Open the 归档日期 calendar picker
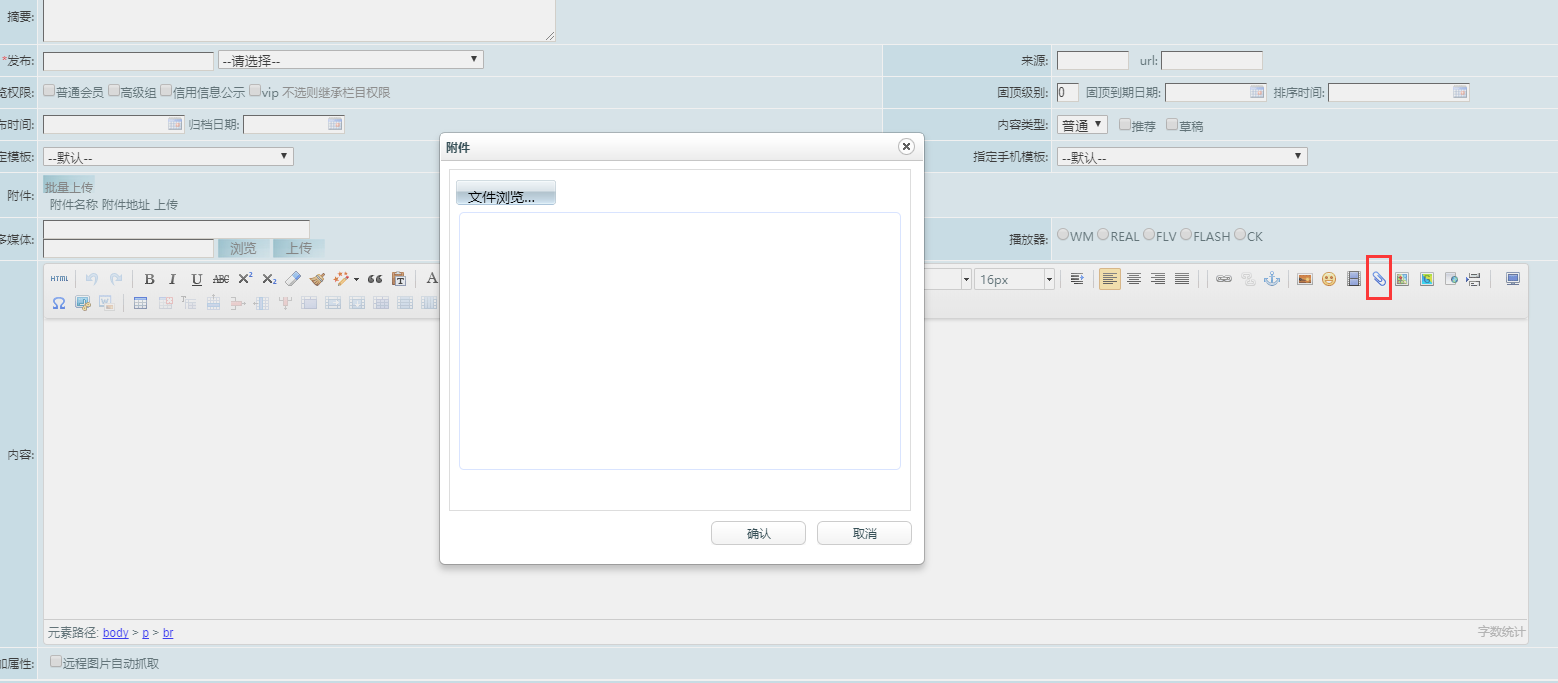1558x683 pixels. (x=335, y=124)
